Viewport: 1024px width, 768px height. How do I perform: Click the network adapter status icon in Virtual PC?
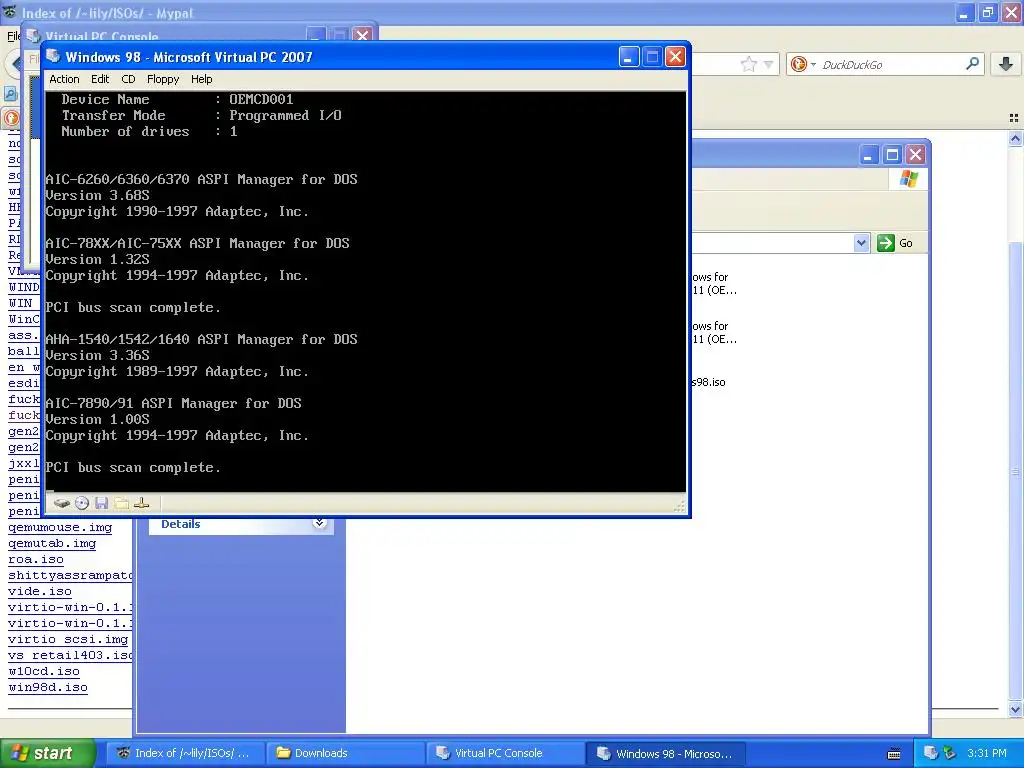tap(141, 503)
